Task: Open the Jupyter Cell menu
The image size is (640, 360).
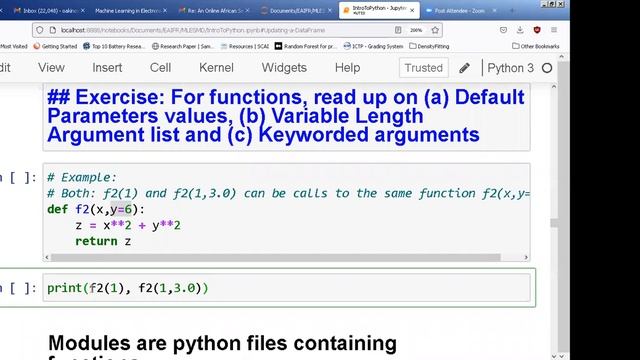Action: pyautogui.click(x=160, y=68)
